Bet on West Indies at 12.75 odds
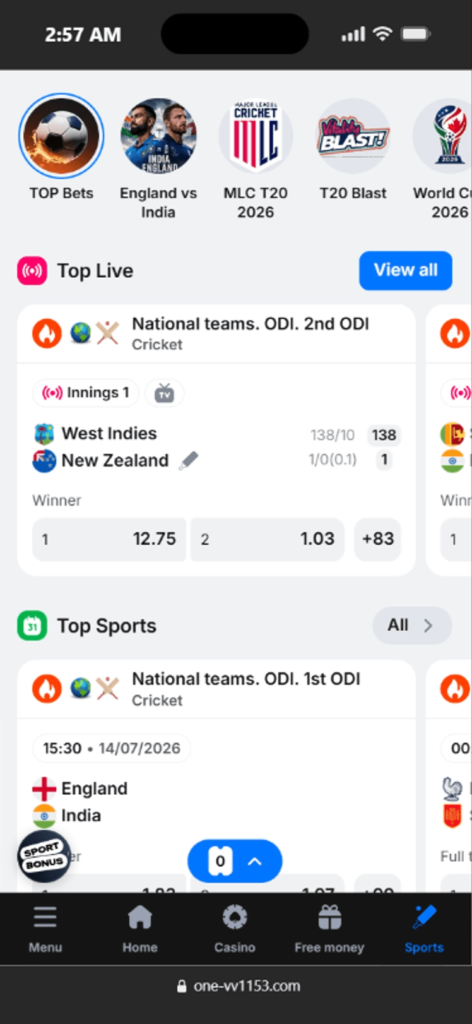 pos(110,539)
